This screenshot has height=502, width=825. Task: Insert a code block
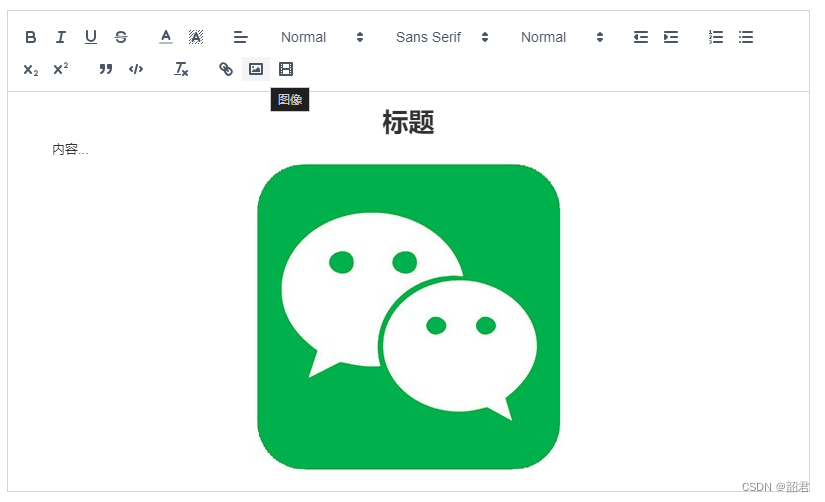pyautogui.click(x=136, y=69)
